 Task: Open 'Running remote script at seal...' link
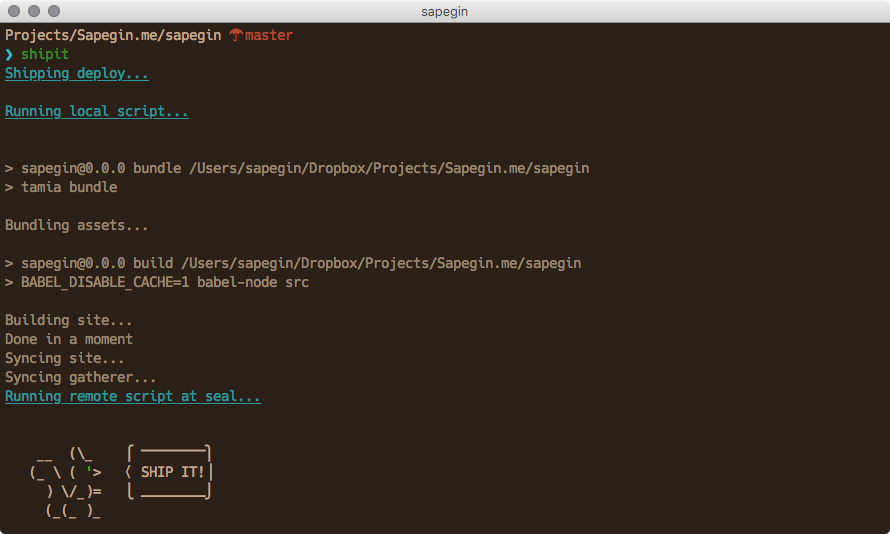pos(133,397)
